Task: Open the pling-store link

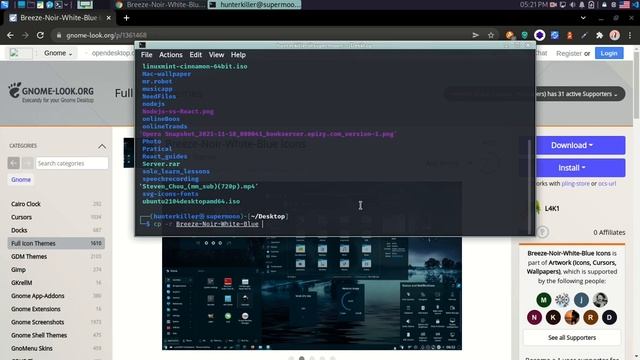Action: [x=575, y=184]
